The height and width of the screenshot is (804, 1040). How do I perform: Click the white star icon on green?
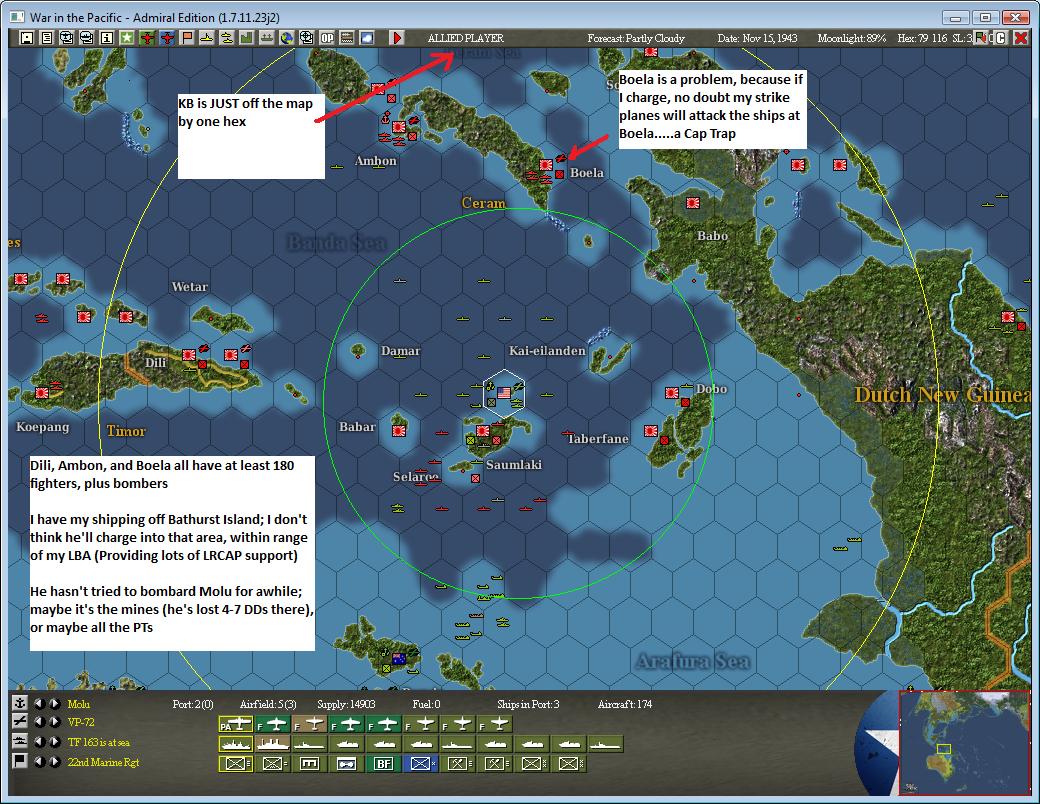coord(127,38)
